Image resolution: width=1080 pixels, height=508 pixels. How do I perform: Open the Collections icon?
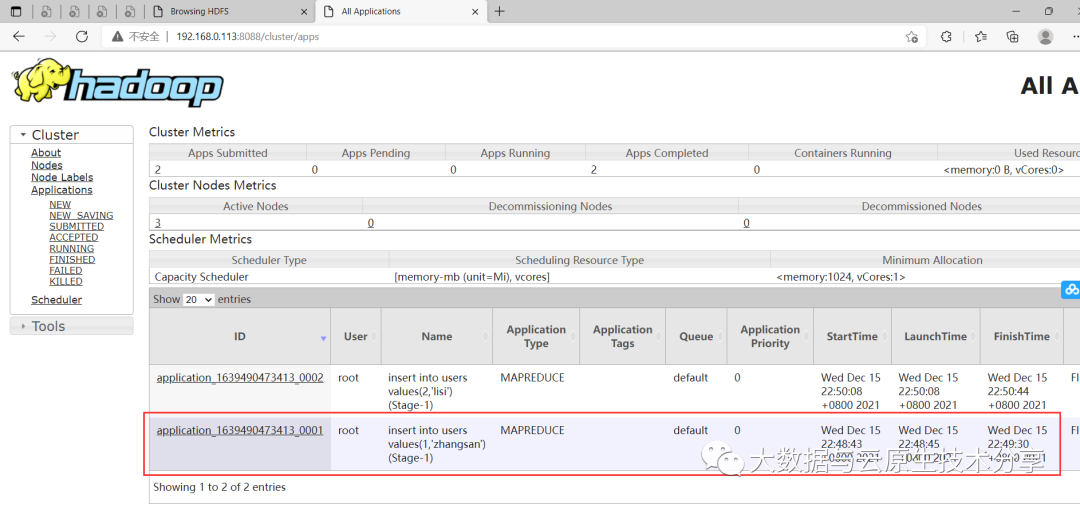[1012, 36]
